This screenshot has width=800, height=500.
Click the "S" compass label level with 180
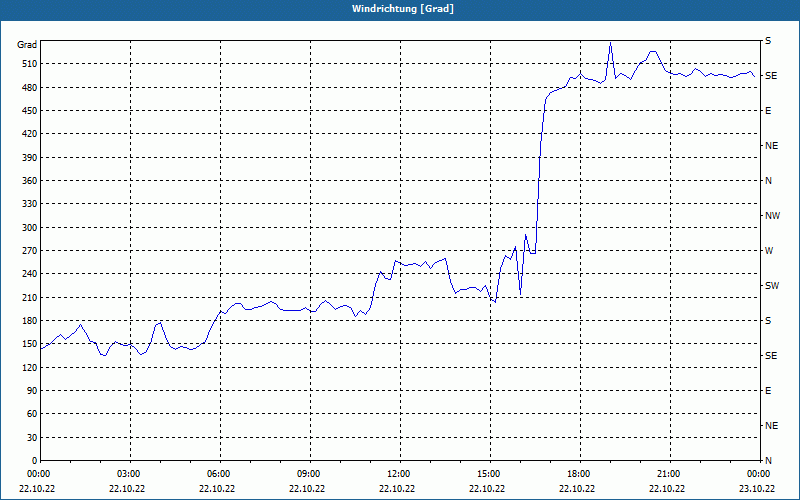768,320
